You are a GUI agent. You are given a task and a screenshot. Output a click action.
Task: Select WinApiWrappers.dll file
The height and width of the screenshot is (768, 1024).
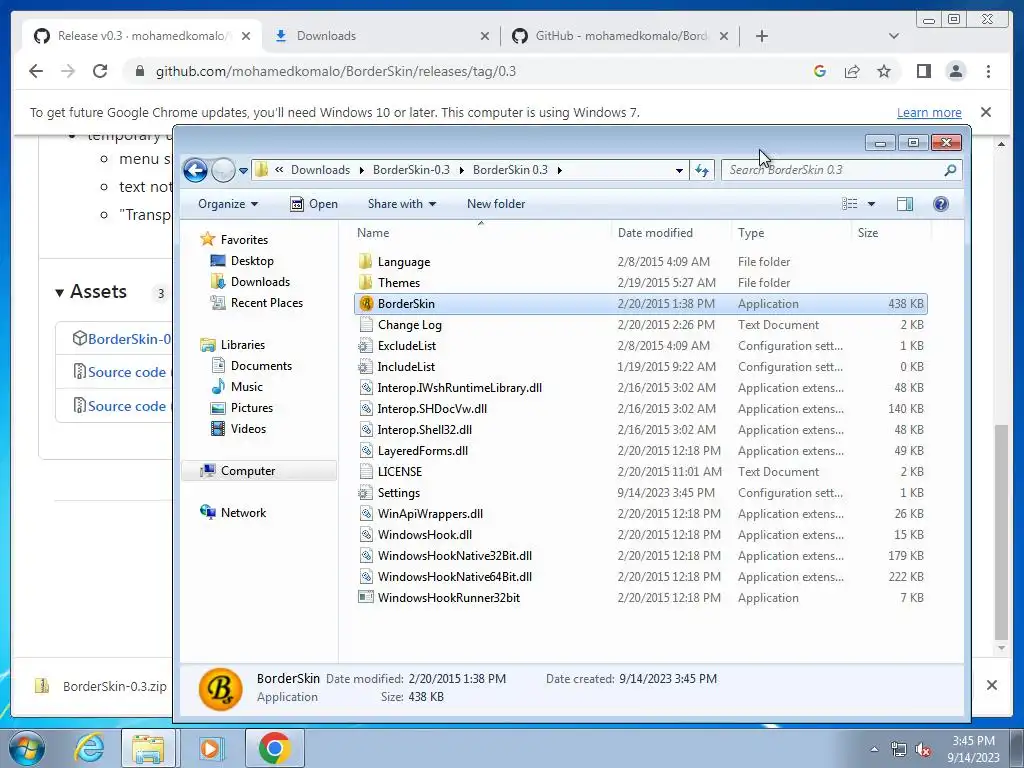tap(430, 514)
